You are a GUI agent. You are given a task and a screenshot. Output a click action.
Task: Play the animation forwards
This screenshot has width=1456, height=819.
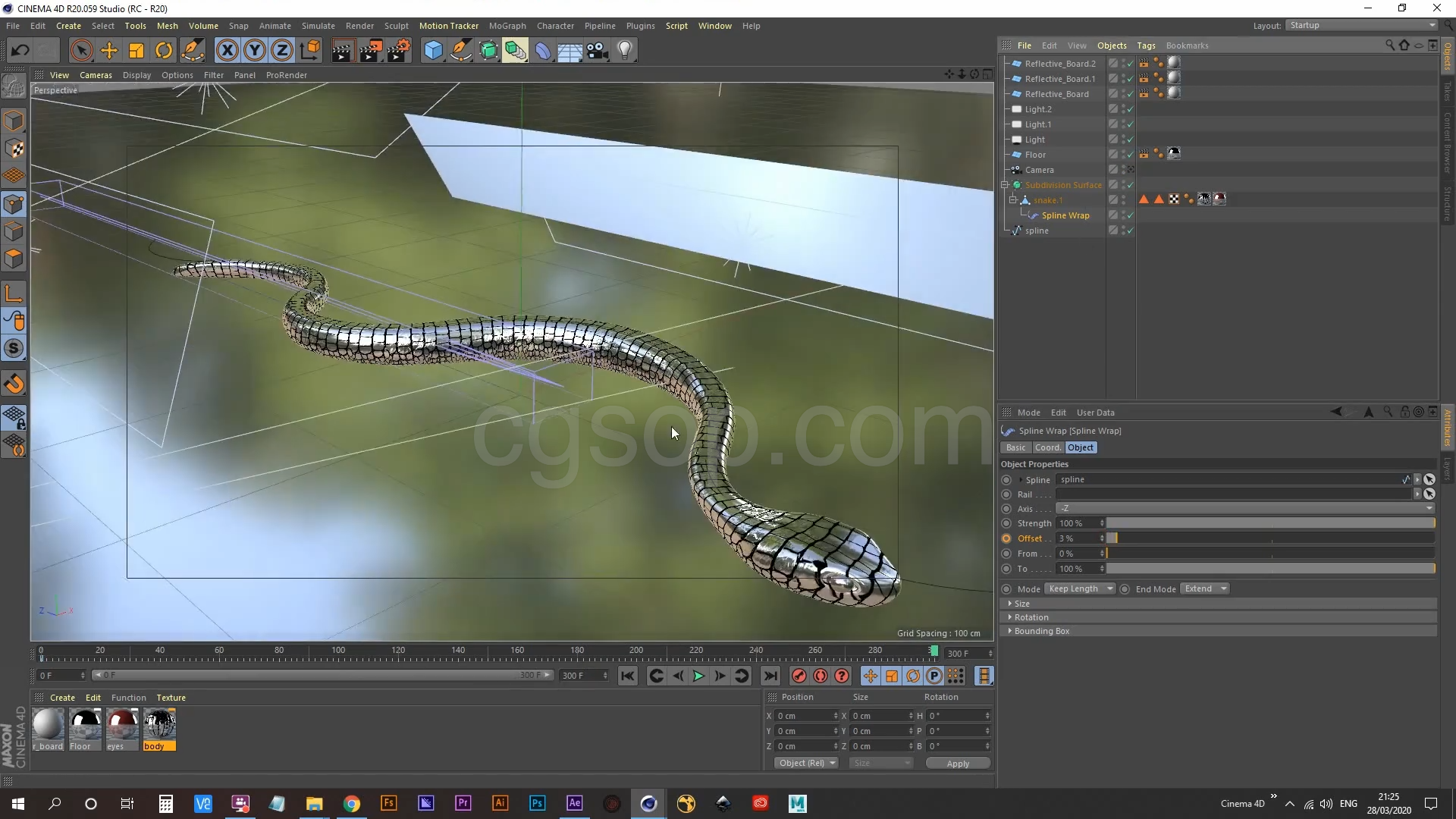click(x=698, y=676)
